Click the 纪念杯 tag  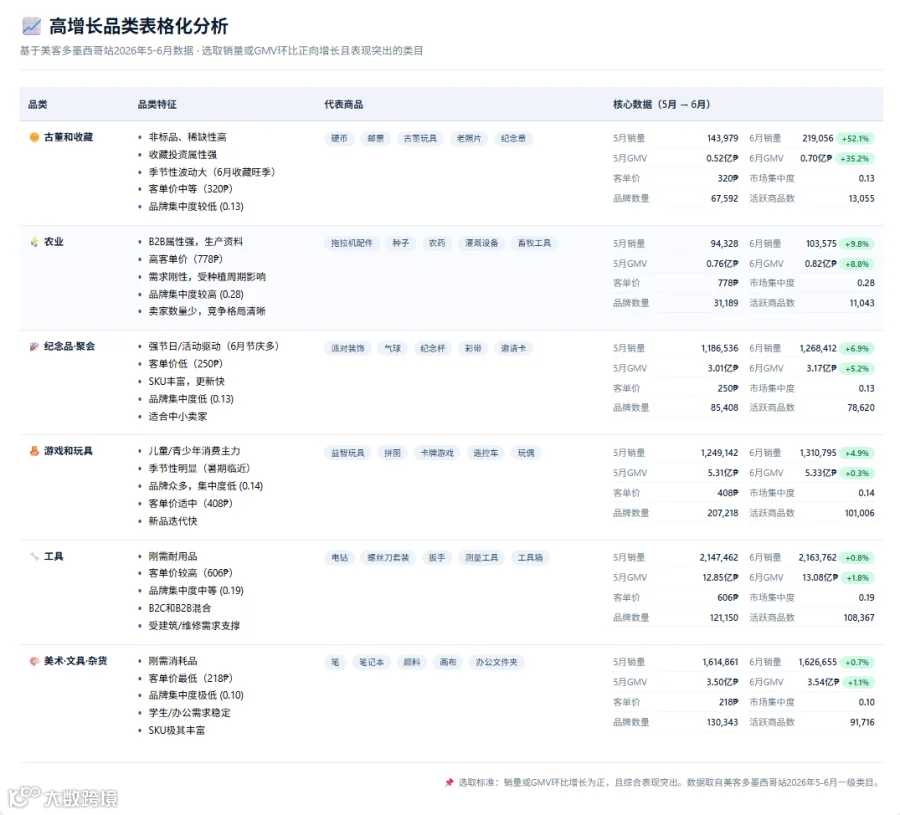433,348
